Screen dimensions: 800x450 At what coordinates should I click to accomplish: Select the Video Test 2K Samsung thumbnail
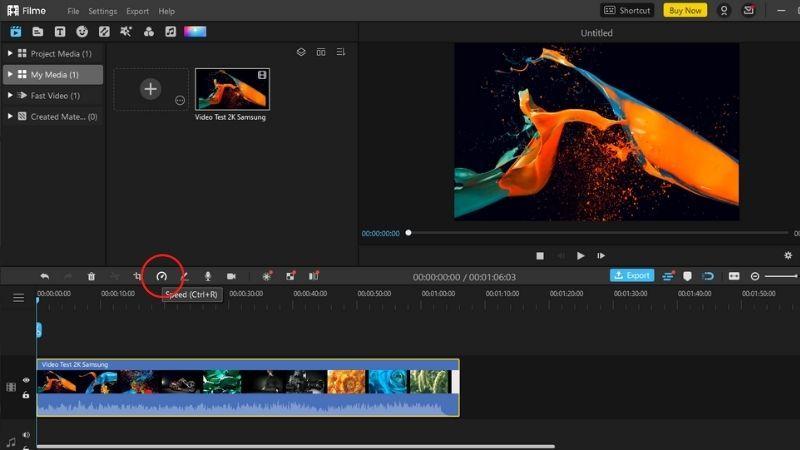[x=232, y=89]
